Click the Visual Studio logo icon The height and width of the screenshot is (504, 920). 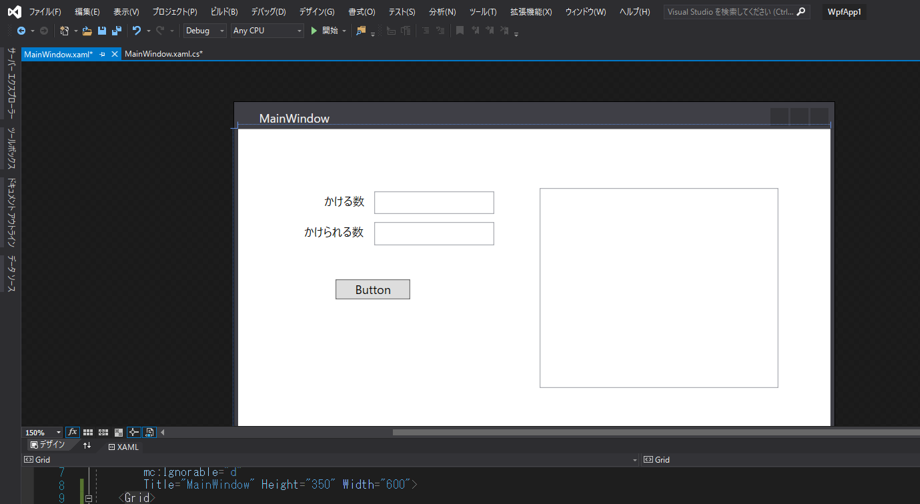(x=15, y=12)
